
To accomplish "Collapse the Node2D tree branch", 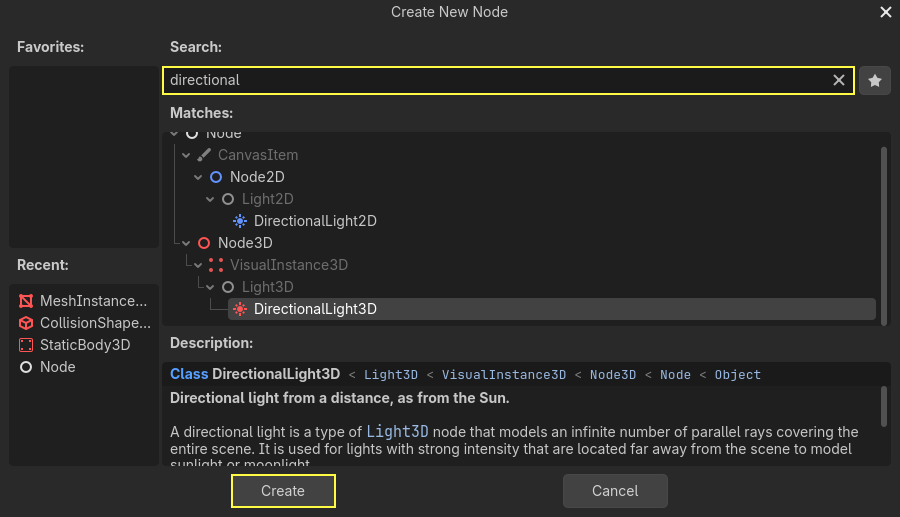I will [198, 177].
